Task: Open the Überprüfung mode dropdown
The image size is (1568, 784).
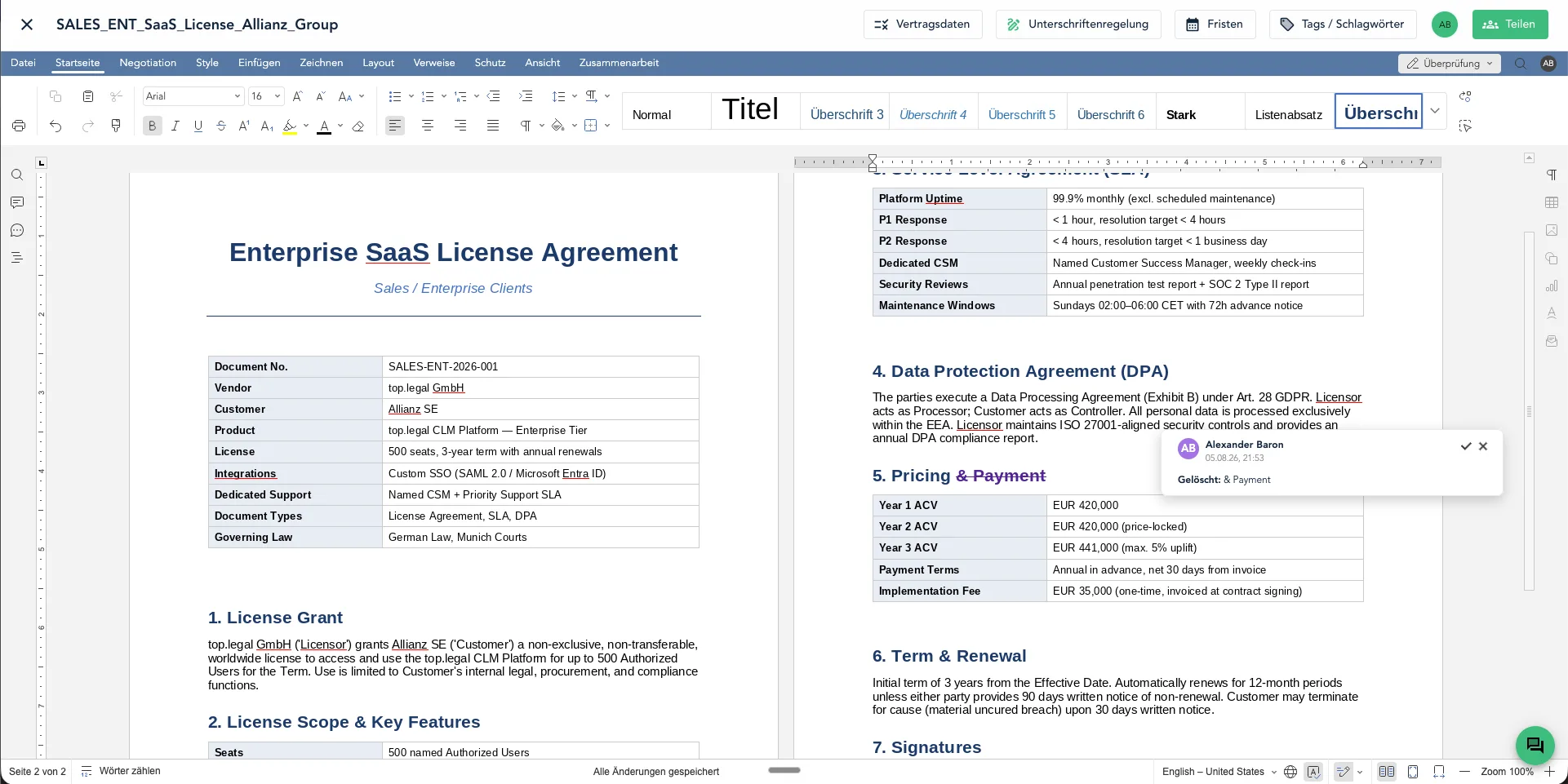Action: (1450, 64)
